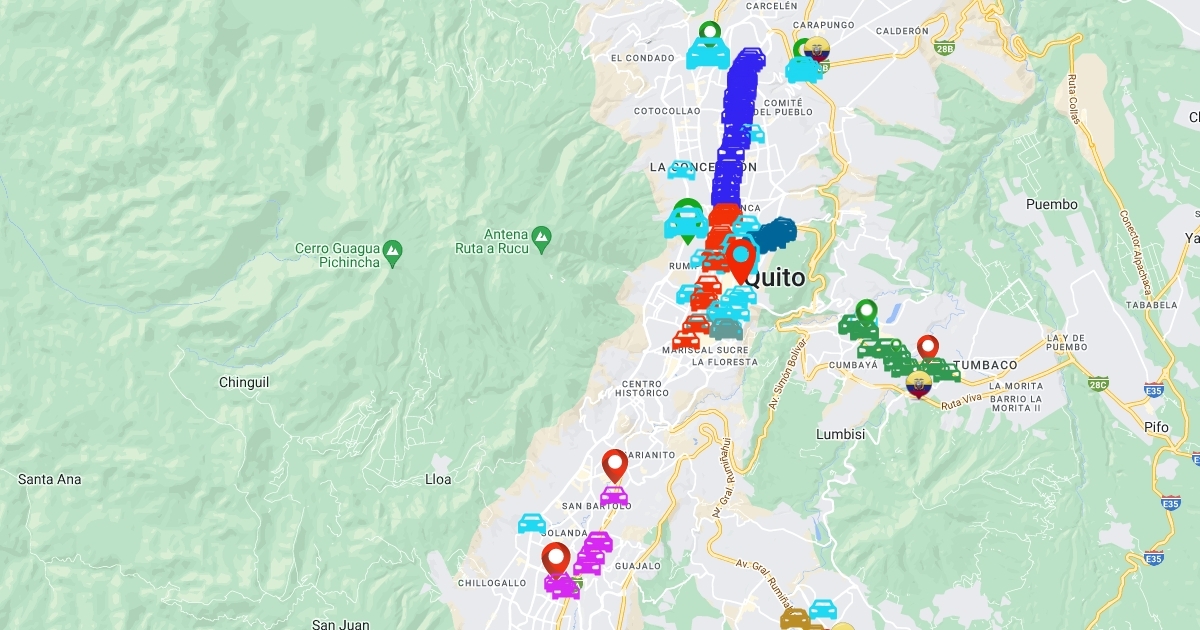Select the red pin above Tumbaco
The image size is (1200, 630).
(928, 347)
